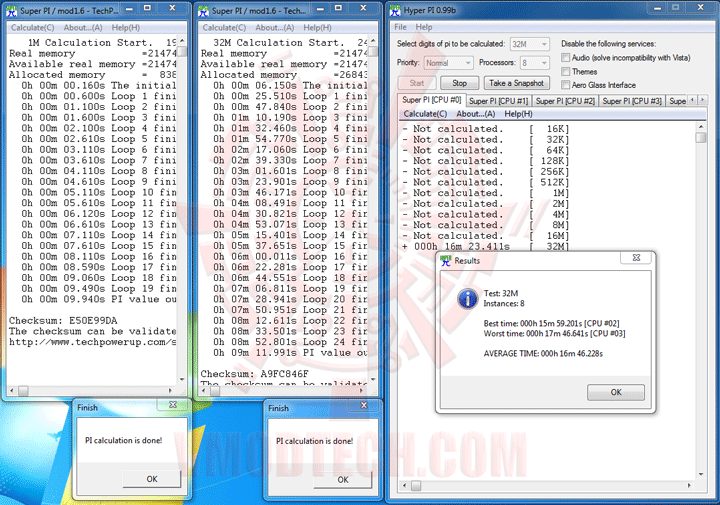Click the techpowerup.com URL line
Image resolution: width=720 pixels, height=505 pixels.
tap(92, 342)
